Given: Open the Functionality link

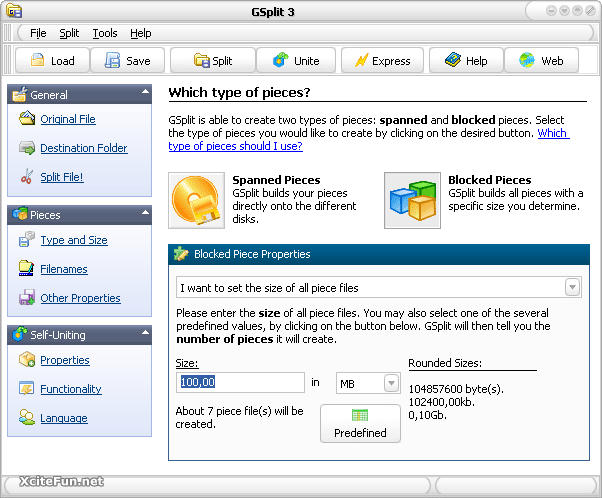Looking at the screenshot, I should pos(71,389).
